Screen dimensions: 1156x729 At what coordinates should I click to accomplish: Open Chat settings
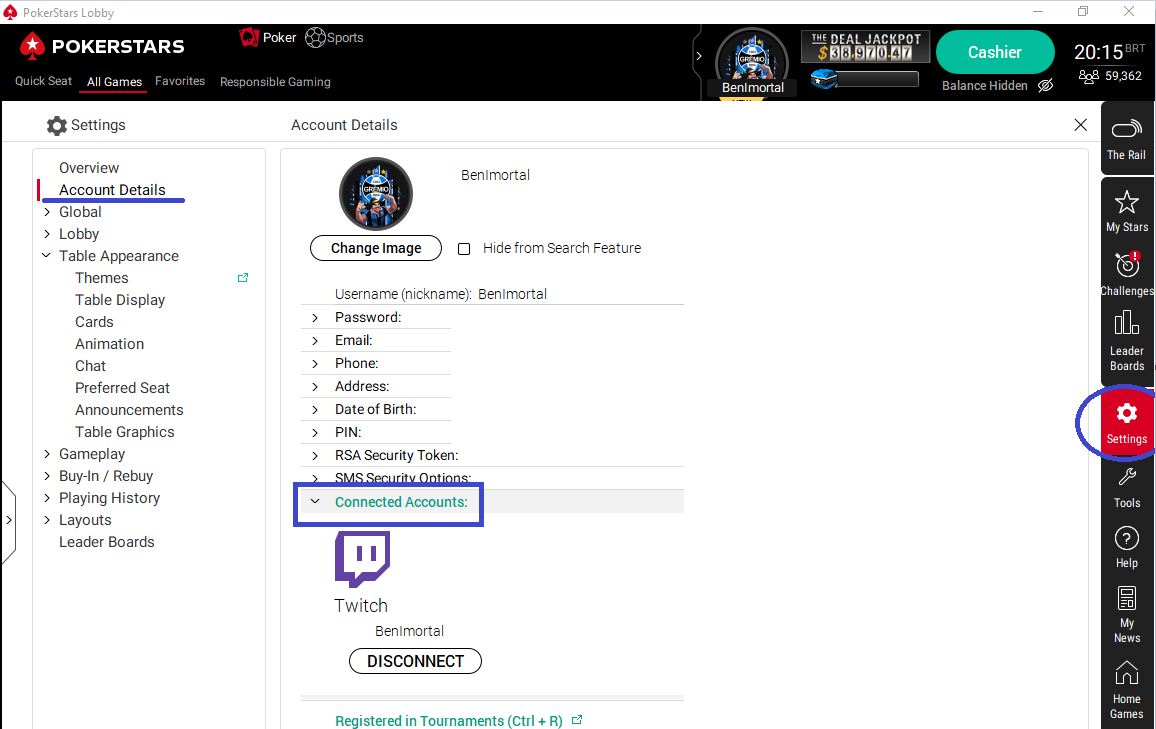pyautogui.click(x=91, y=366)
